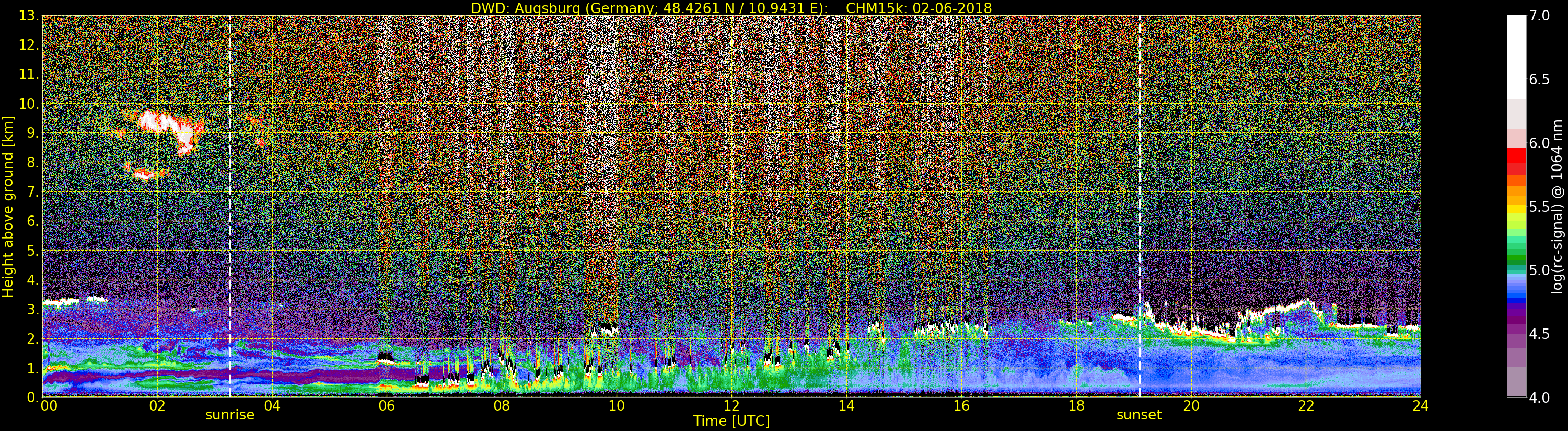Image resolution: width=1568 pixels, height=431 pixels.
Task: Click the colorbar tick label '4.0'
Action: click(x=1539, y=398)
